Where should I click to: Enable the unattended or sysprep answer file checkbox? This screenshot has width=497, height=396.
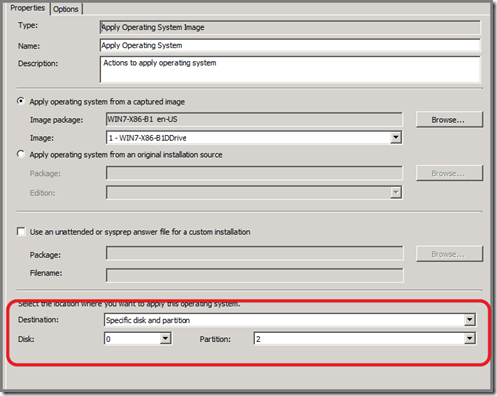point(21,231)
